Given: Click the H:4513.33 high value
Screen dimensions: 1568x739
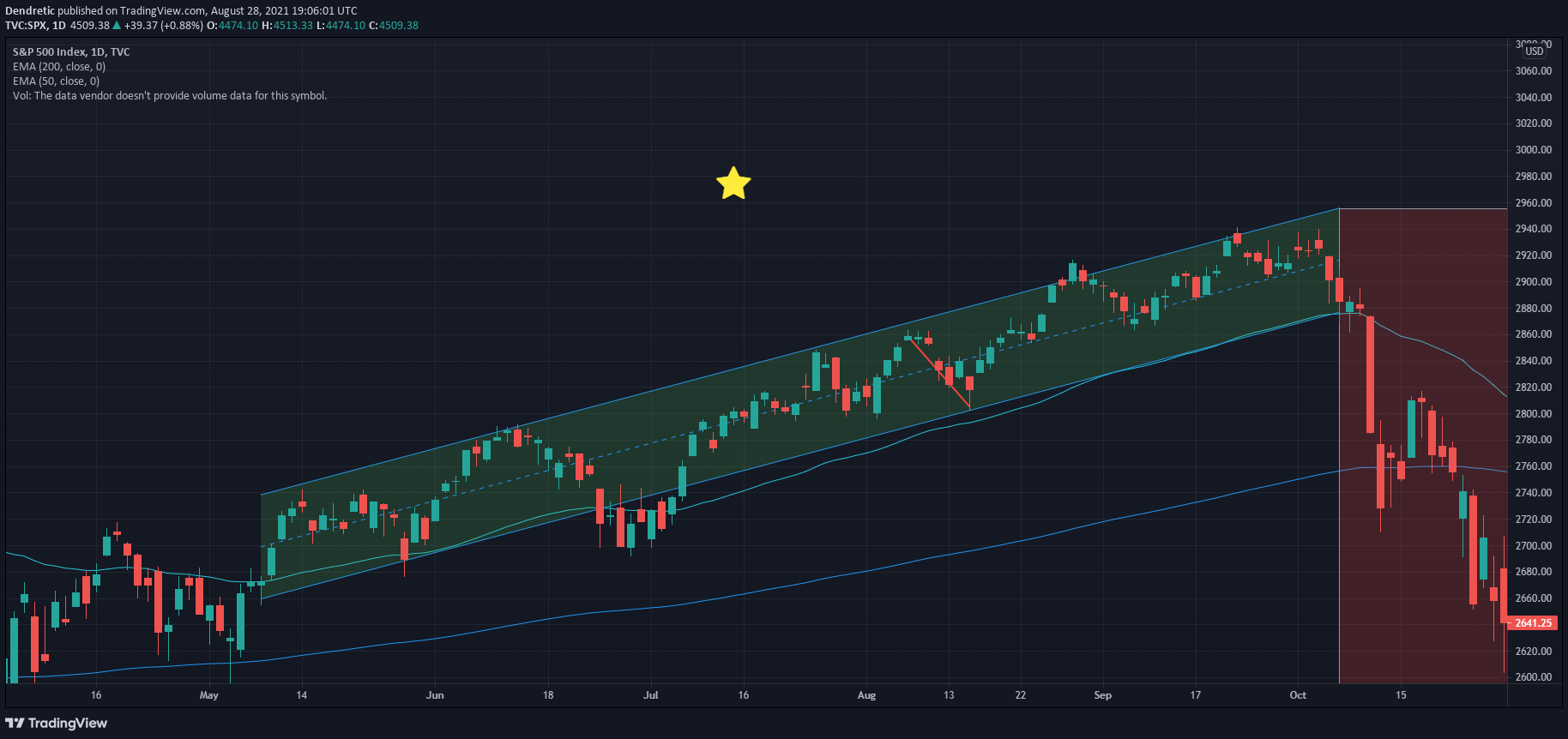Looking at the screenshot, I should pos(287,26).
